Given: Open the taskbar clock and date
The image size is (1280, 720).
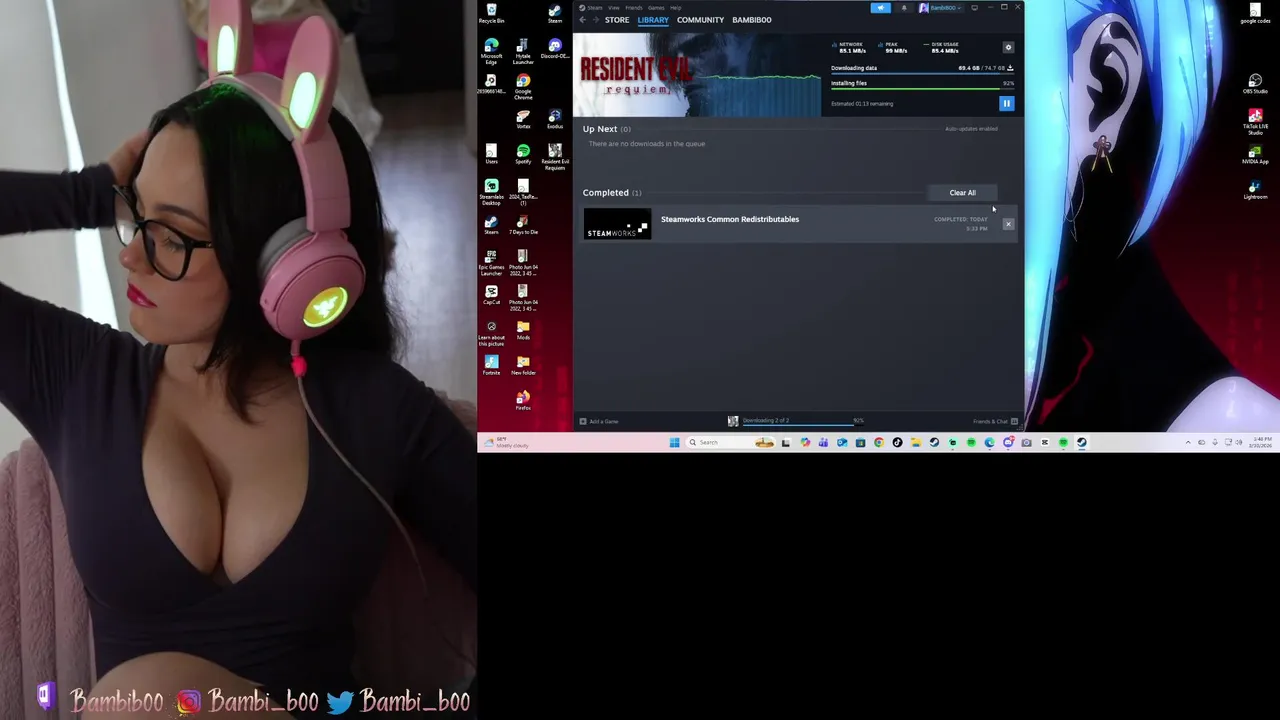Looking at the screenshot, I should click(x=1262, y=442).
